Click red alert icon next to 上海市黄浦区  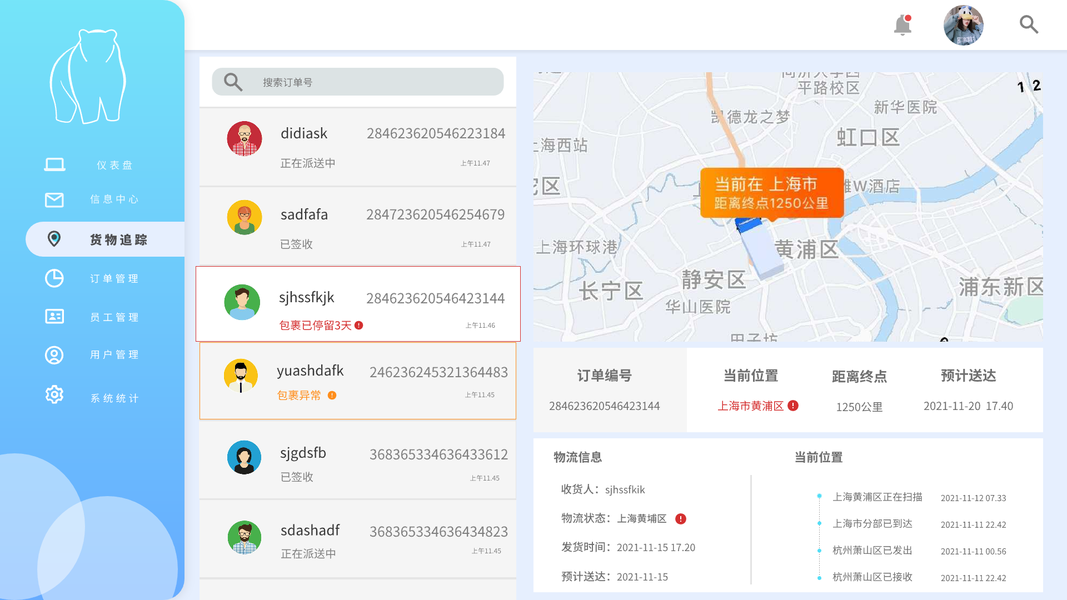(793, 405)
